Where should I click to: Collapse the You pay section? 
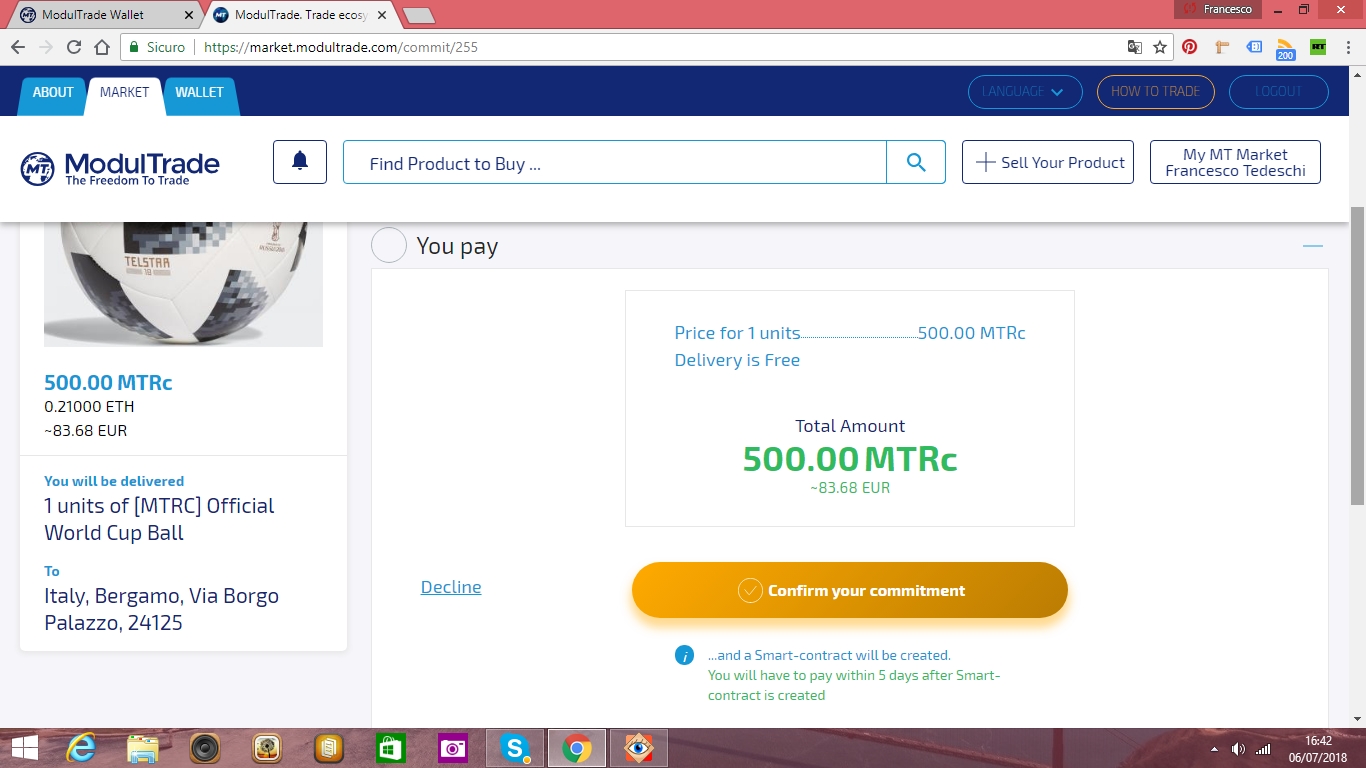(1313, 246)
